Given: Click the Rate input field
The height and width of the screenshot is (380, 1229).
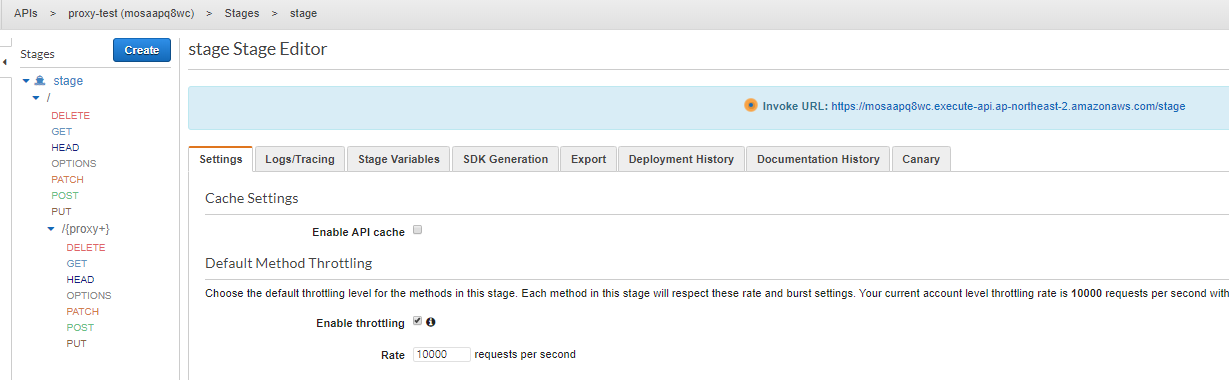Looking at the screenshot, I should tap(441, 354).
